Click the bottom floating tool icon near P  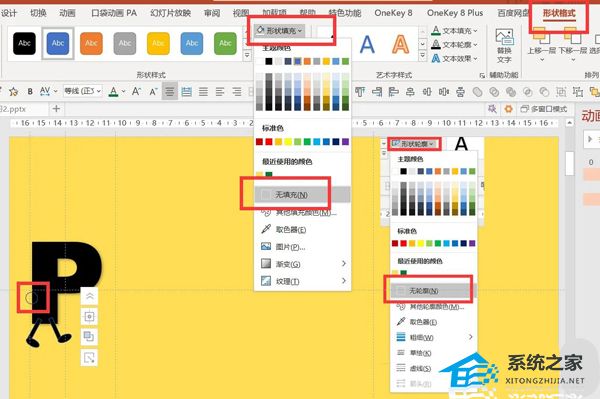89,358
